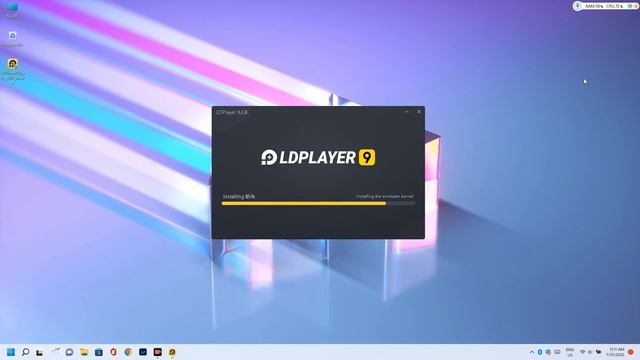Open the dark blue Lightroom-style taskbar app
Screen dimensions: 640x360
(x=143, y=352)
